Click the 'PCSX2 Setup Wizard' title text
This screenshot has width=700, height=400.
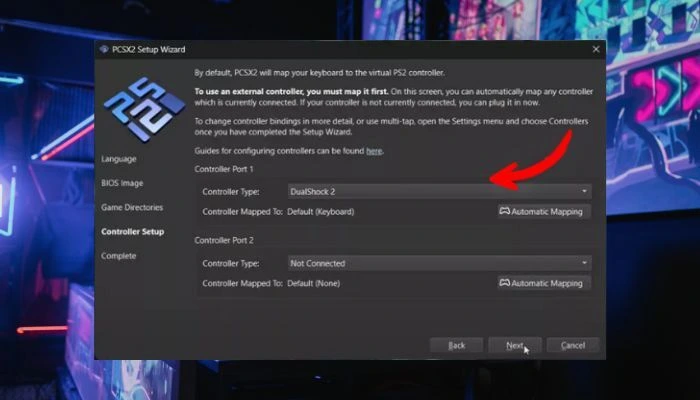click(149, 49)
